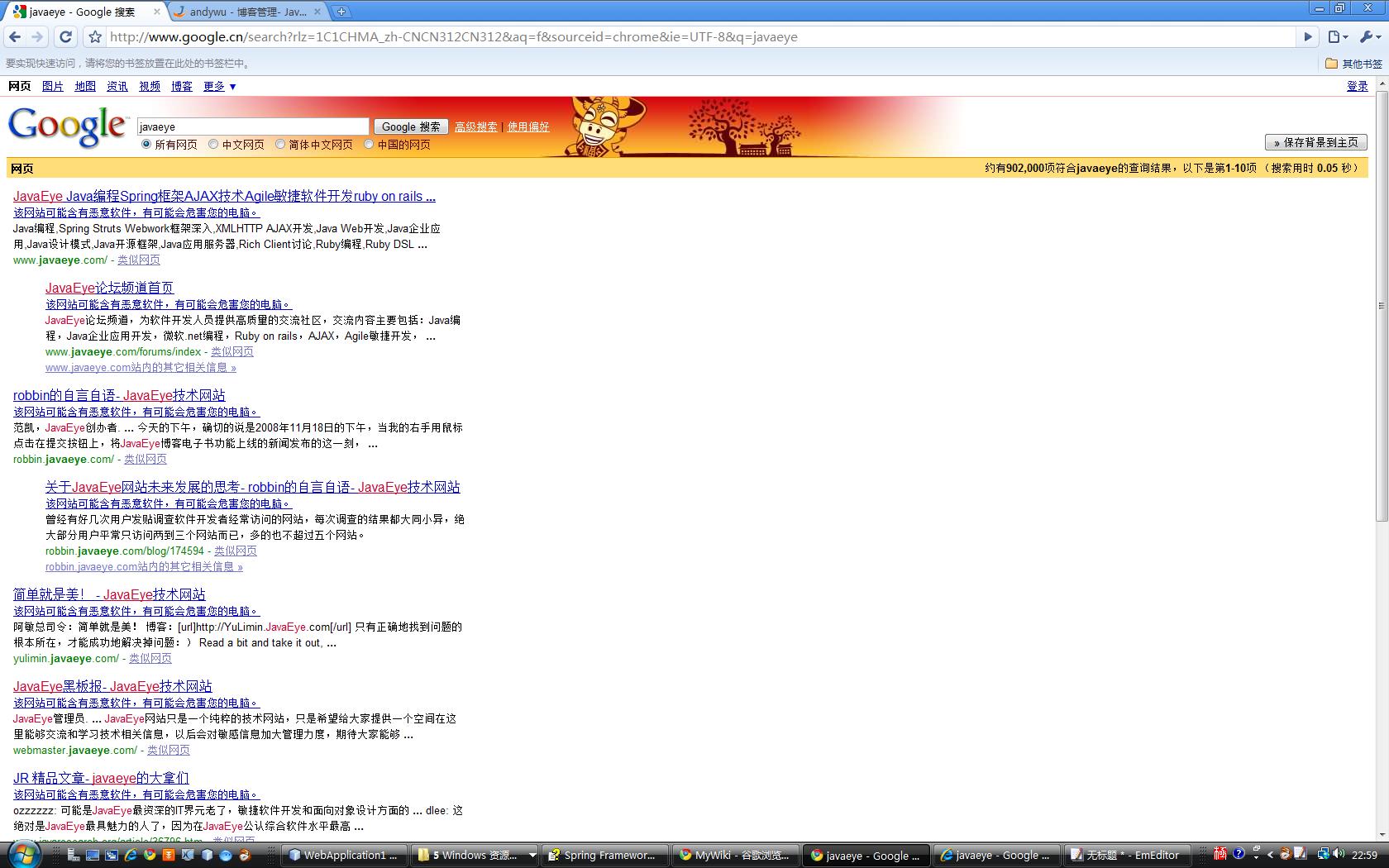Open robbin的自言自语 result link

point(119,395)
